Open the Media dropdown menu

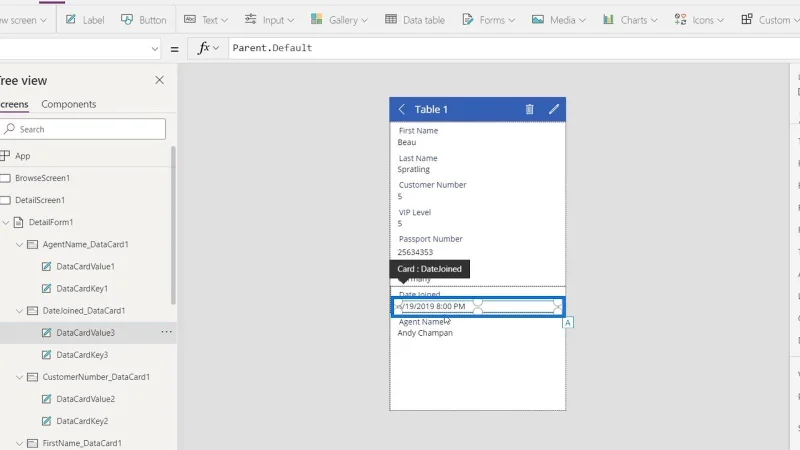(558, 20)
